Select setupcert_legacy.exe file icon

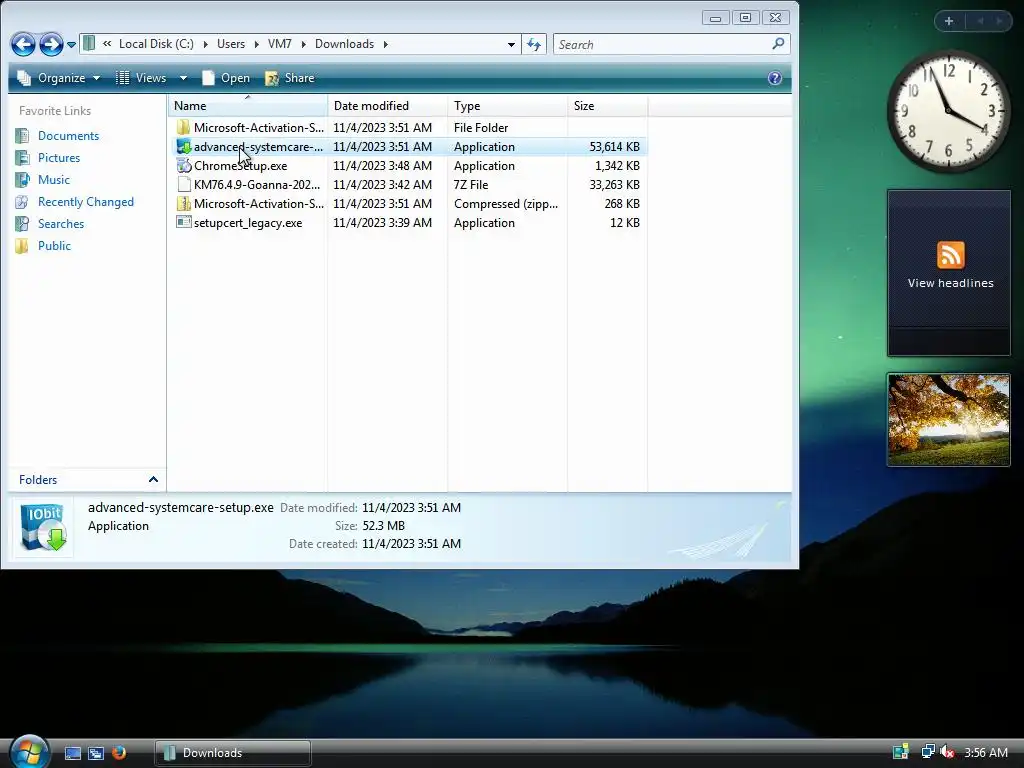(184, 222)
